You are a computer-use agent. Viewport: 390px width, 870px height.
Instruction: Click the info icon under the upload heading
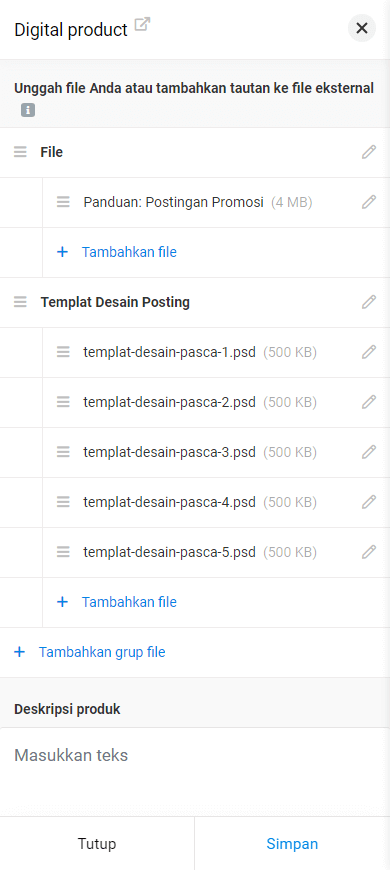point(28,110)
